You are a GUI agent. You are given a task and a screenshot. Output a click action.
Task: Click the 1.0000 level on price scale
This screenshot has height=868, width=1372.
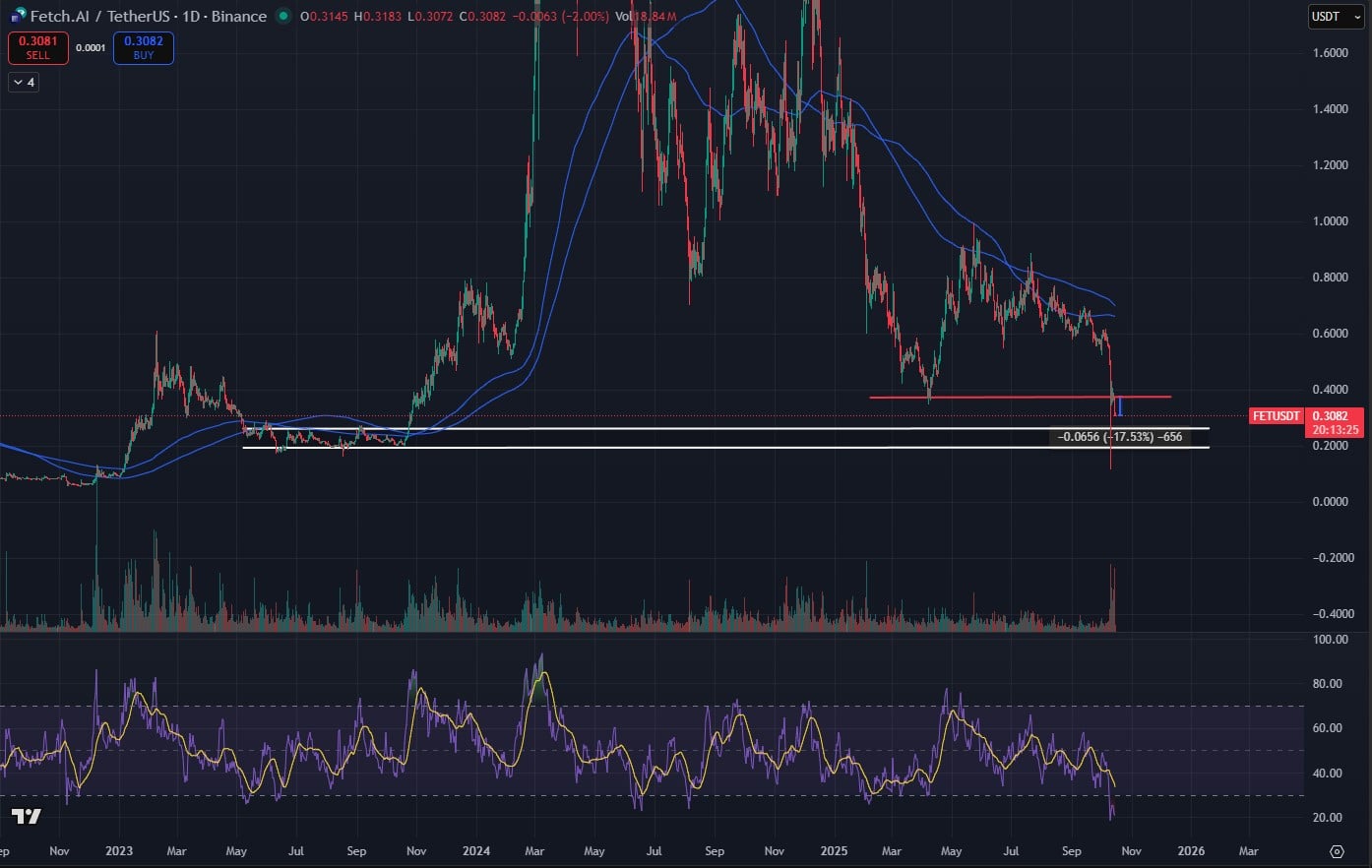1330,221
